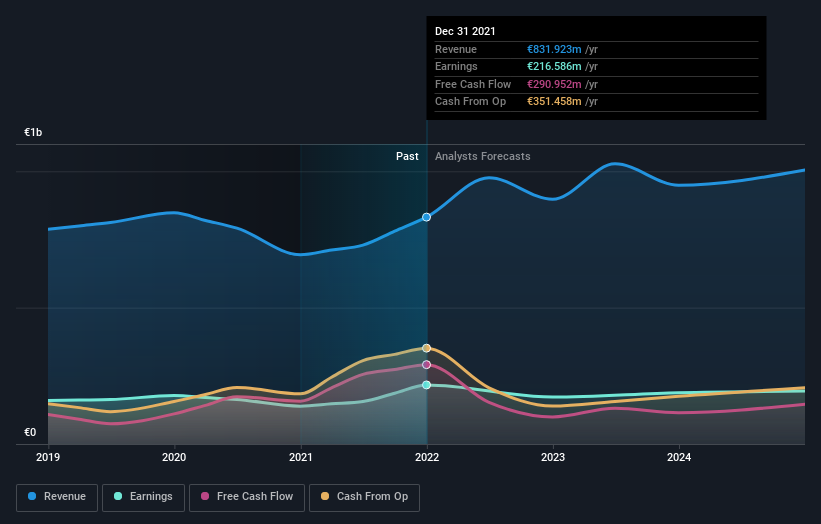Click the Dec 31 2021 tooltip date

465,31
